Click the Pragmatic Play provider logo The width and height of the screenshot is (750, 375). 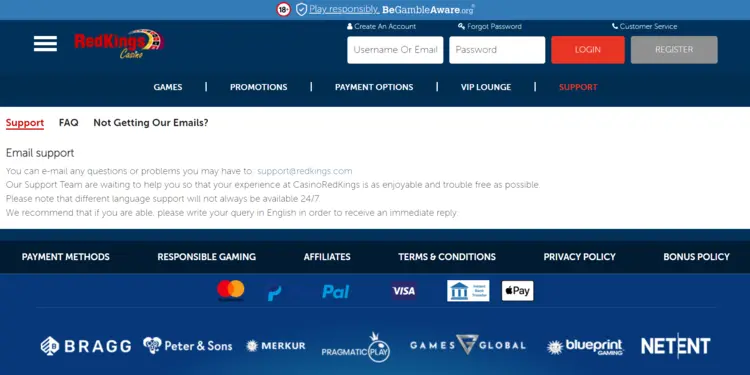(356, 348)
